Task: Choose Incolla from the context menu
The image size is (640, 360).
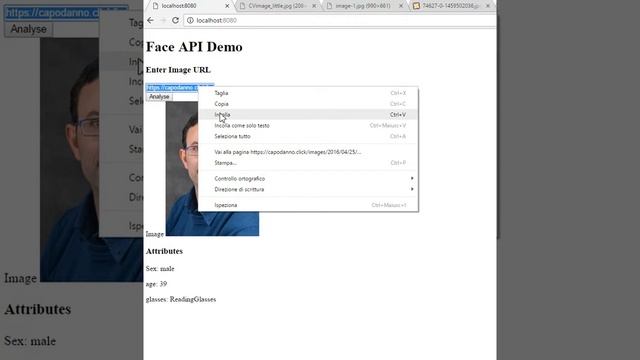Action: point(308,115)
